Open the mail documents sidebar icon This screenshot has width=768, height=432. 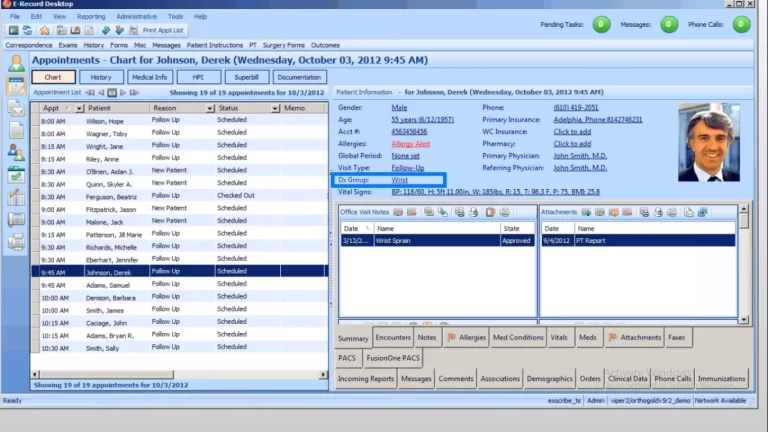[x=16, y=108]
